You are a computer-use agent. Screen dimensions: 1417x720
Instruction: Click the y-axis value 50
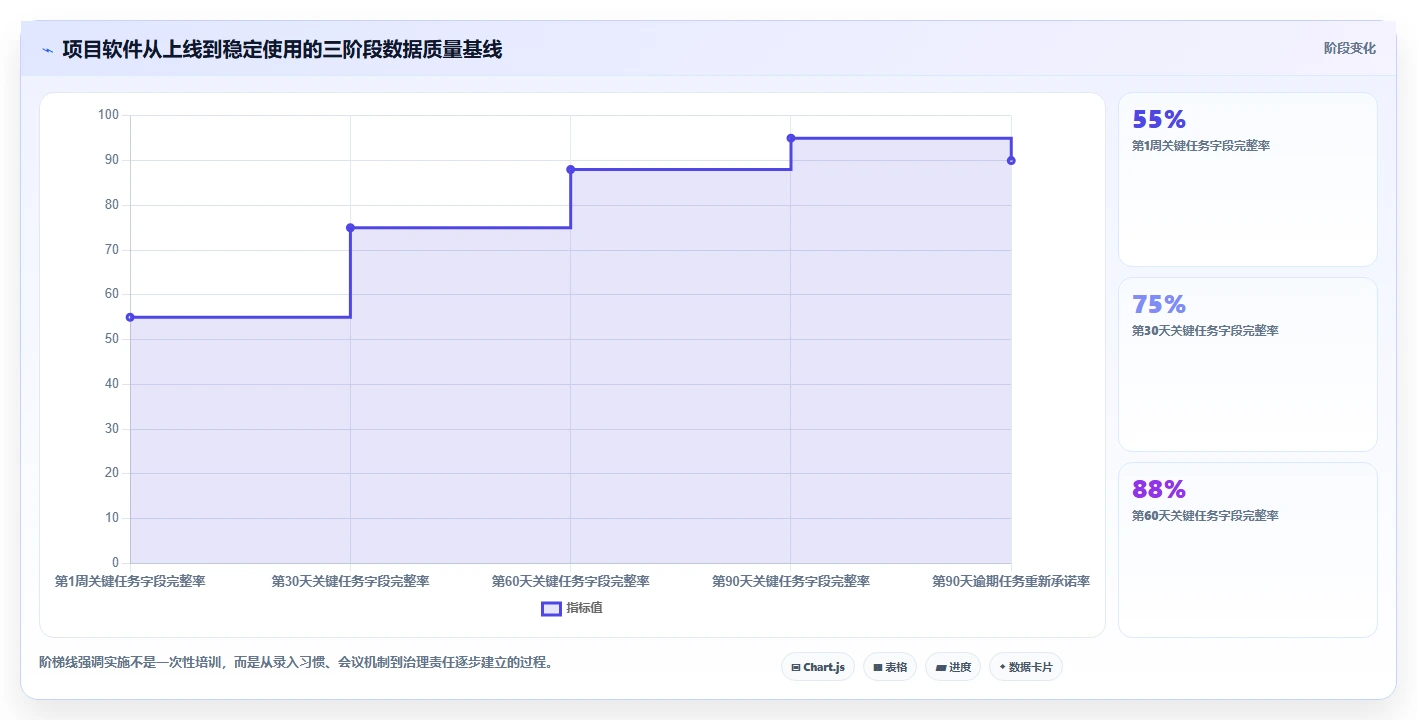click(x=112, y=339)
